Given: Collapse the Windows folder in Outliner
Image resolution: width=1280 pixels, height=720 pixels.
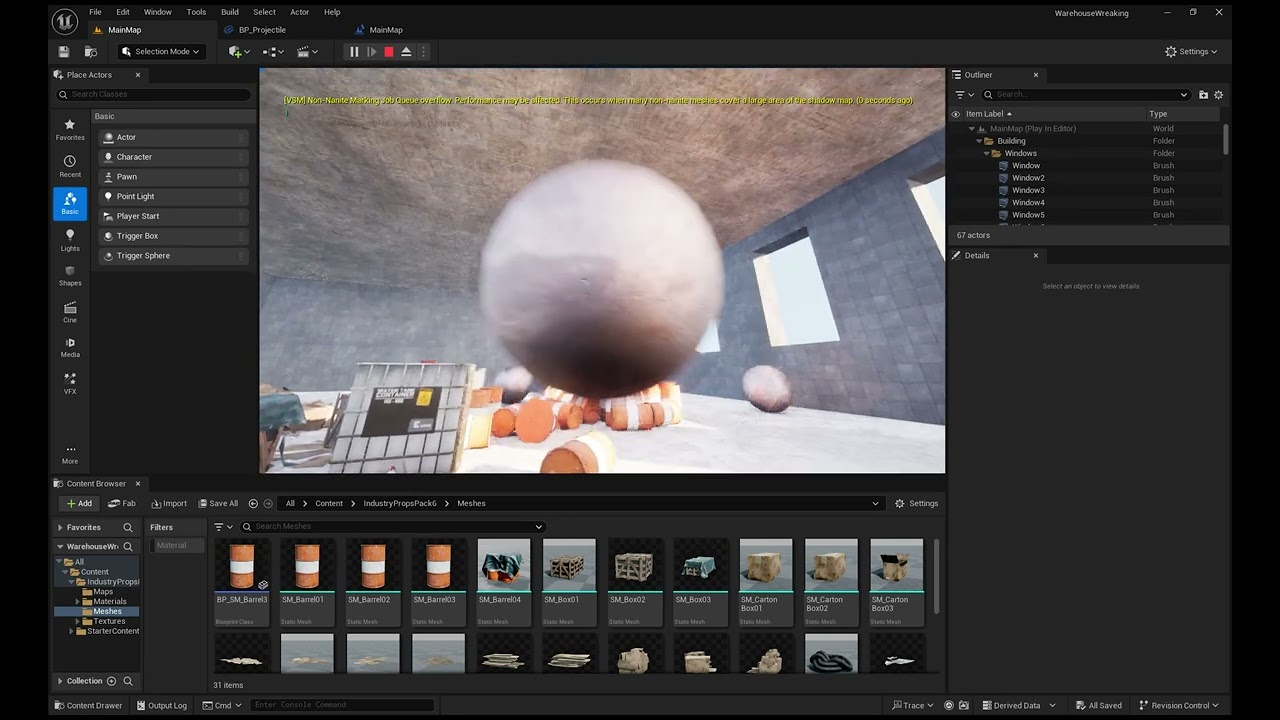Looking at the screenshot, I should point(986,154).
